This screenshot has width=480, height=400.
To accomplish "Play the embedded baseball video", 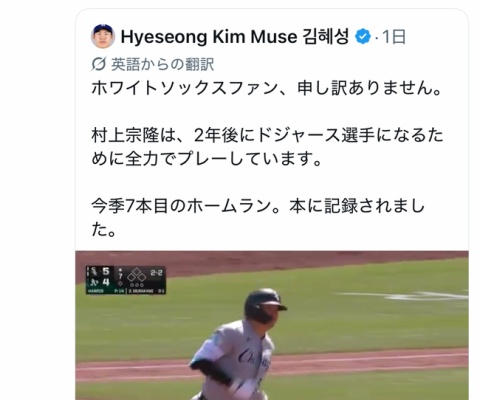I will pos(272,325).
